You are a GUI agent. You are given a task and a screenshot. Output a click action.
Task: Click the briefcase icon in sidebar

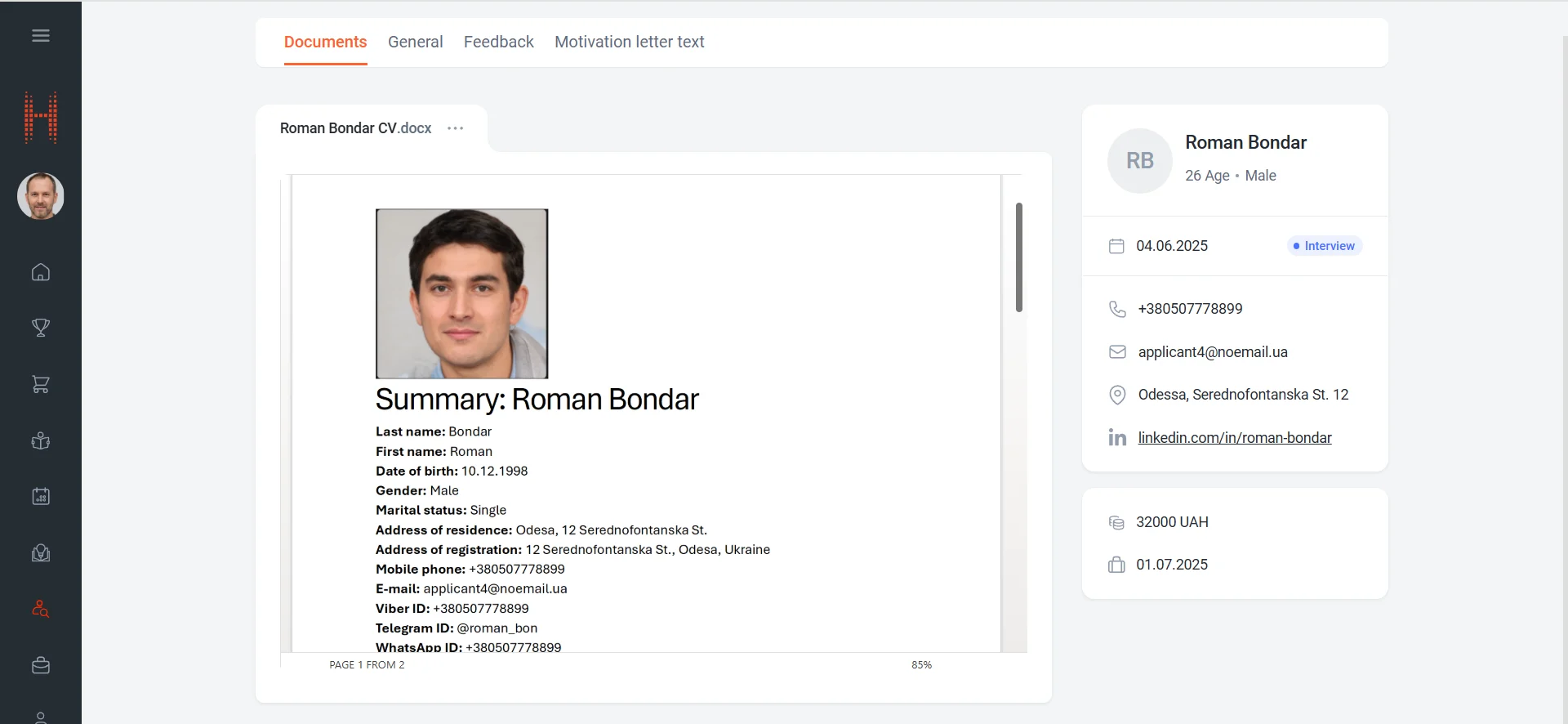point(41,665)
